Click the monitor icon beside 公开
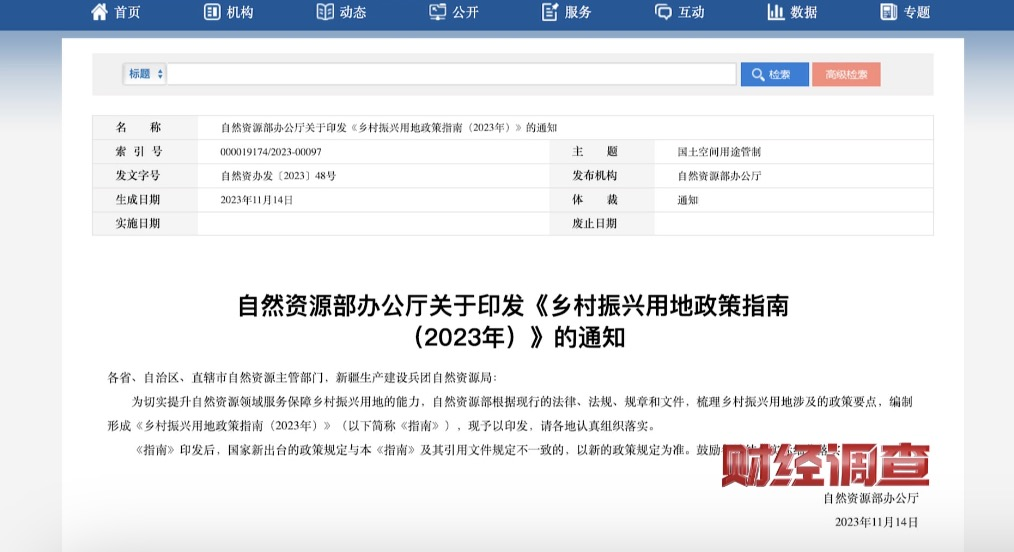 pos(438,12)
